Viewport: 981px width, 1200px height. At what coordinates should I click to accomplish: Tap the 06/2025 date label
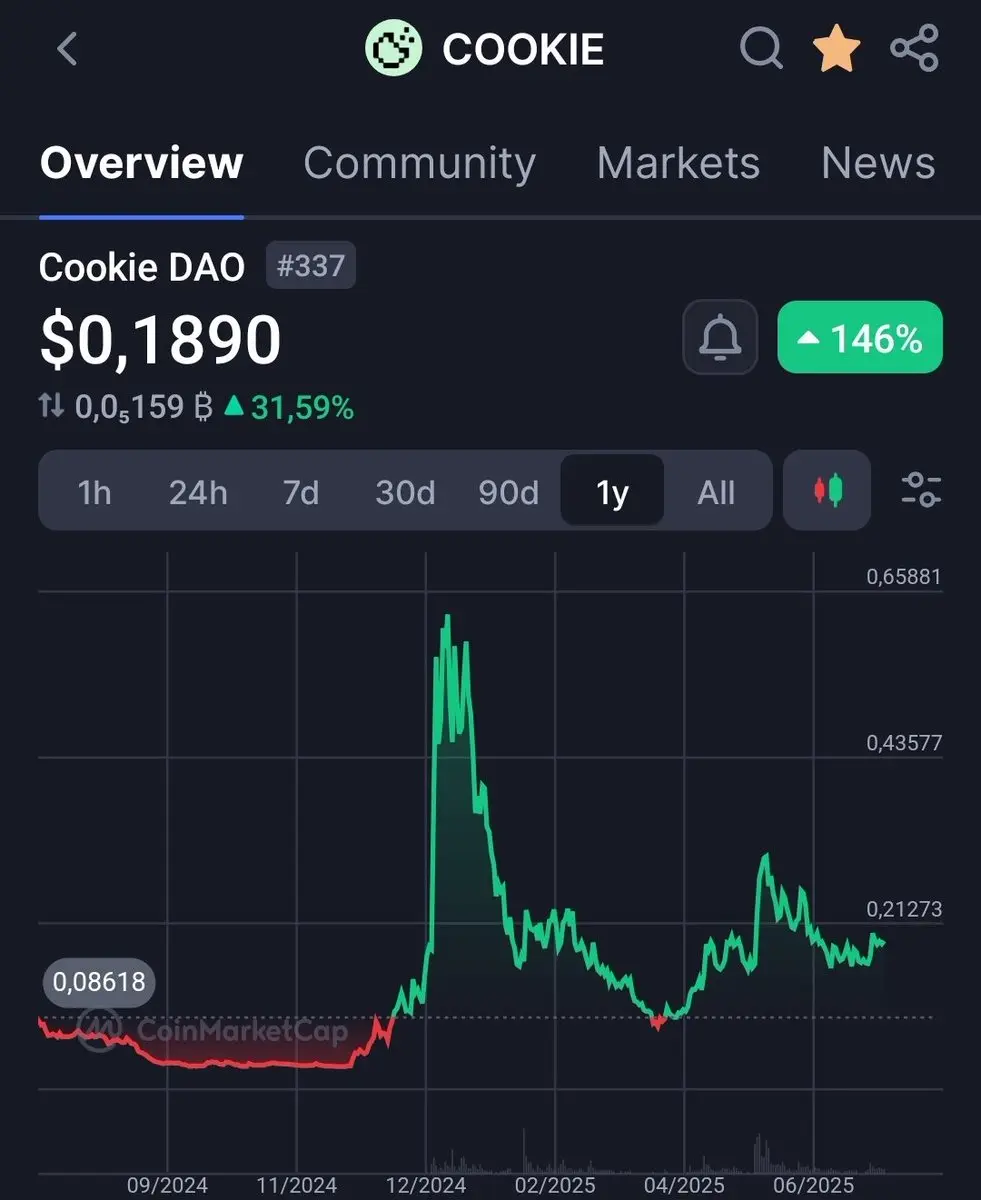tap(814, 1186)
